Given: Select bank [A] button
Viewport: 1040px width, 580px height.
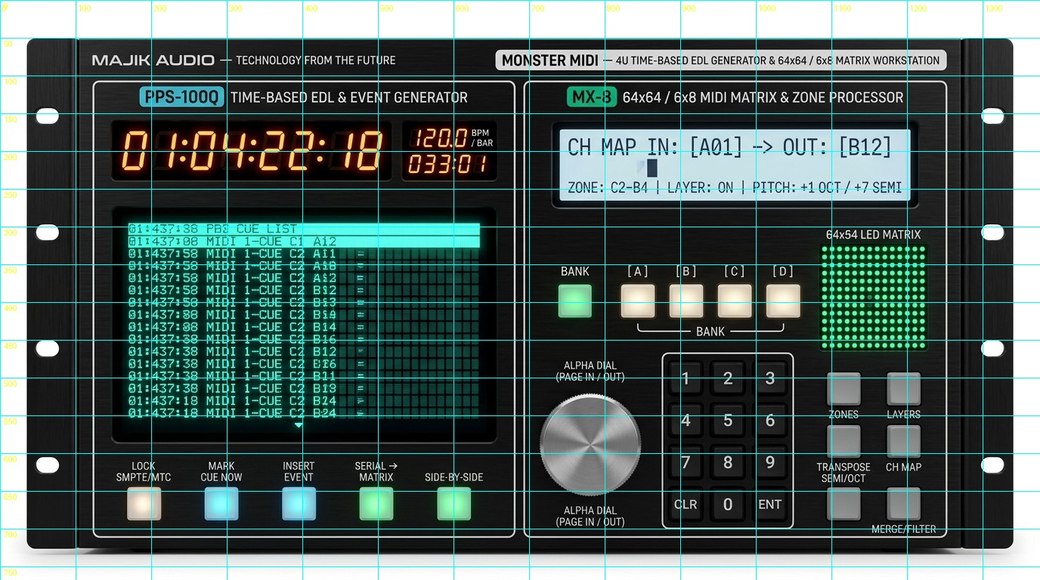Looking at the screenshot, I should (x=637, y=301).
